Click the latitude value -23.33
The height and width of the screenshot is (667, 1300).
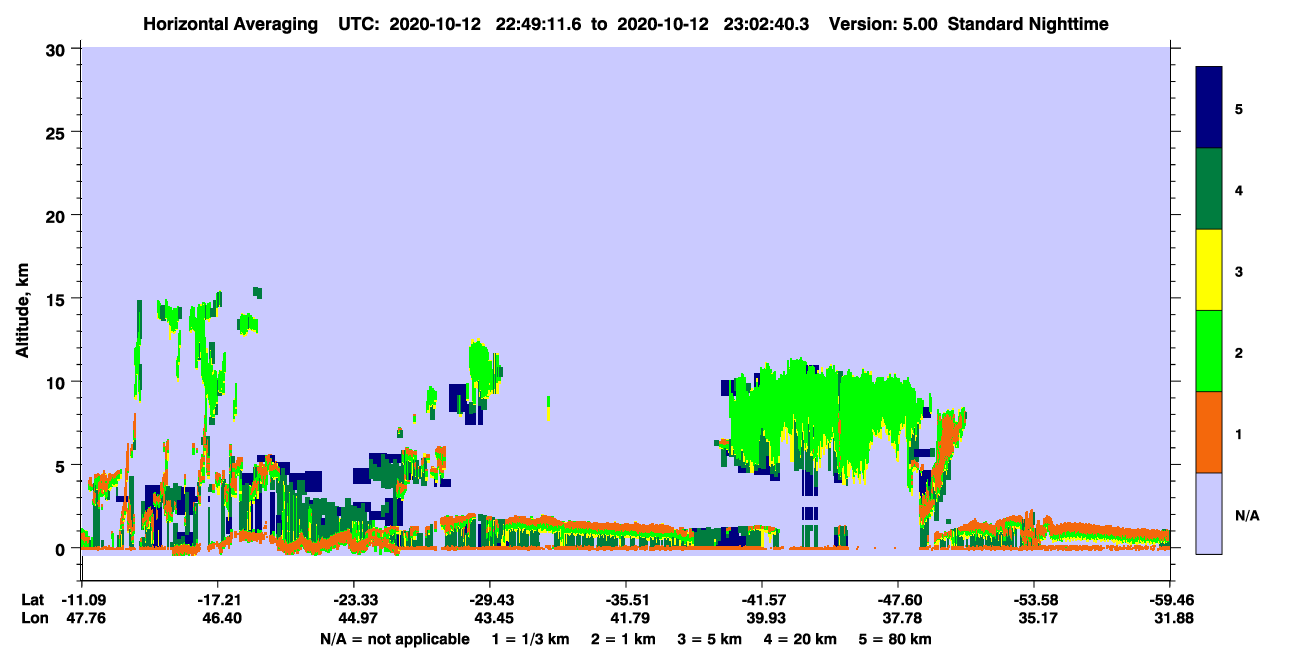pos(353,600)
